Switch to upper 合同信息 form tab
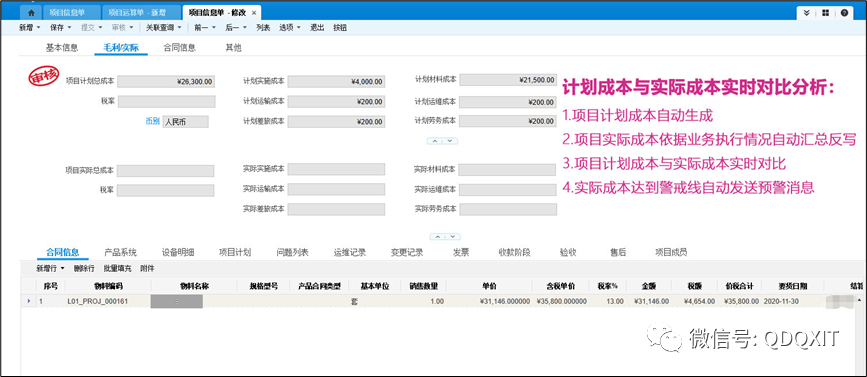 180,48
